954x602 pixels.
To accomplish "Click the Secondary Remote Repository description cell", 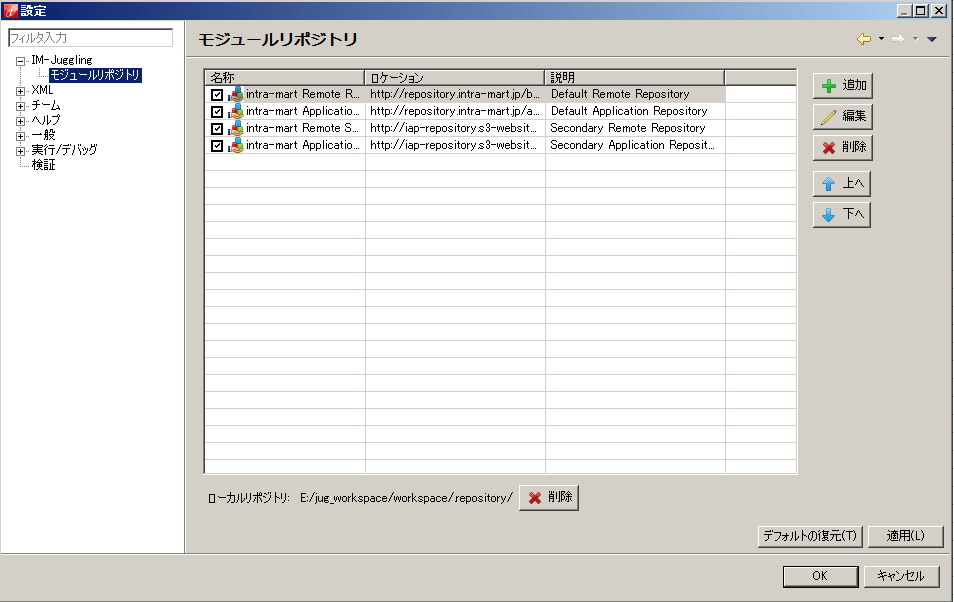I will point(635,128).
